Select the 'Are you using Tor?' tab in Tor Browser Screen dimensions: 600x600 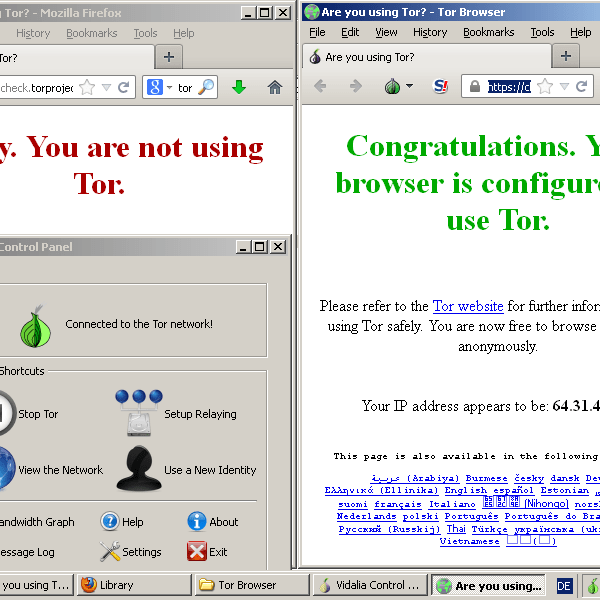pos(427,57)
